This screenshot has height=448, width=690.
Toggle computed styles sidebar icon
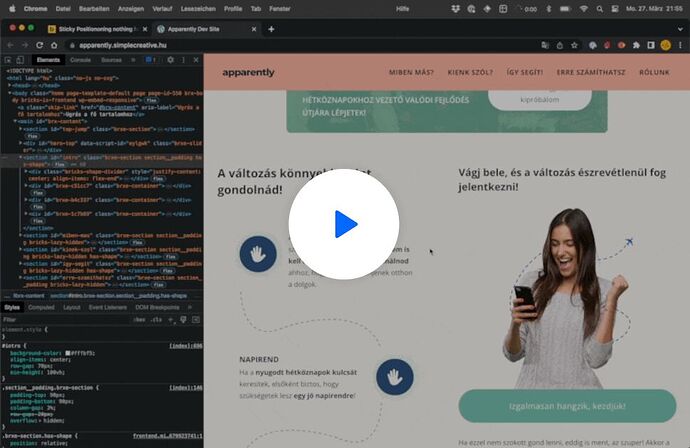coord(196,319)
